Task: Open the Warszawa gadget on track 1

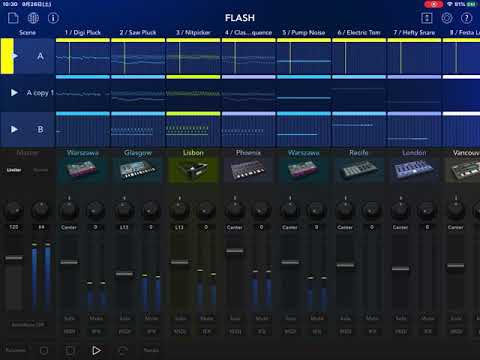Action: [82, 170]
